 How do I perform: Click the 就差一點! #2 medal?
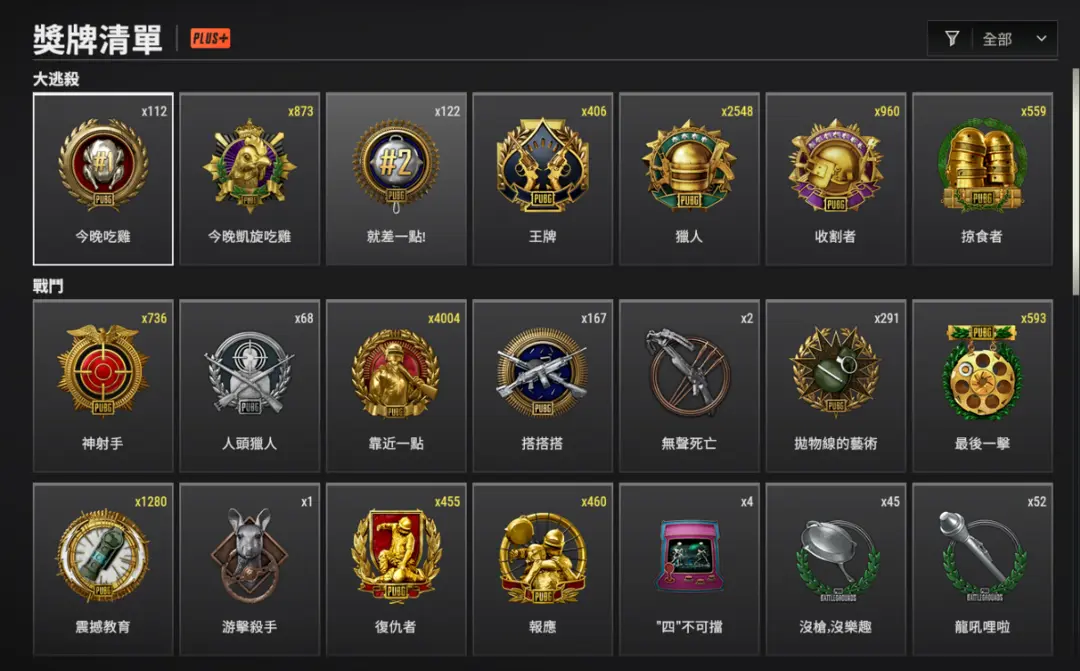click(396, 179)
